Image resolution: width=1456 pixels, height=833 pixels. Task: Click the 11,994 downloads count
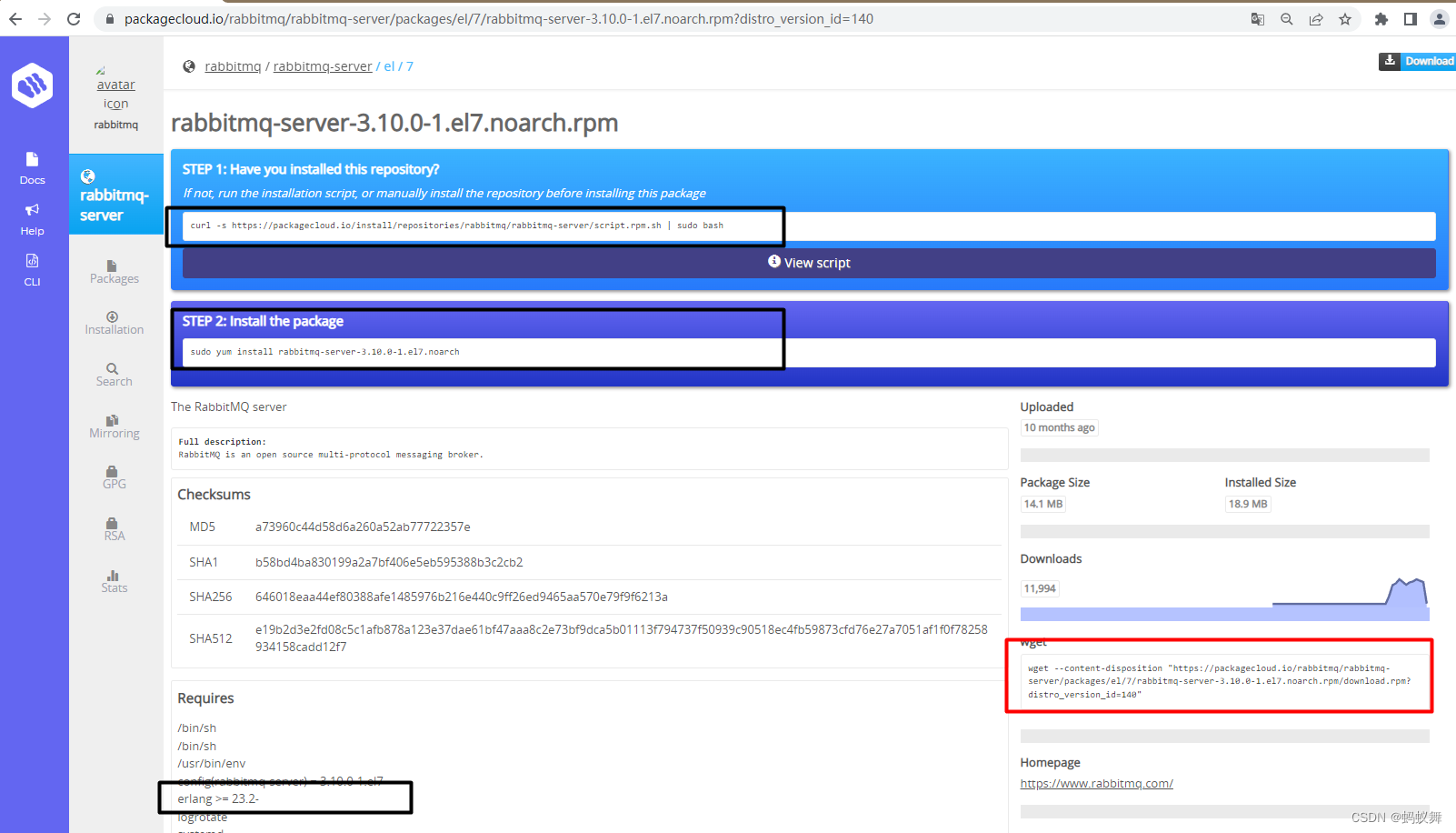coord(1040,588)
